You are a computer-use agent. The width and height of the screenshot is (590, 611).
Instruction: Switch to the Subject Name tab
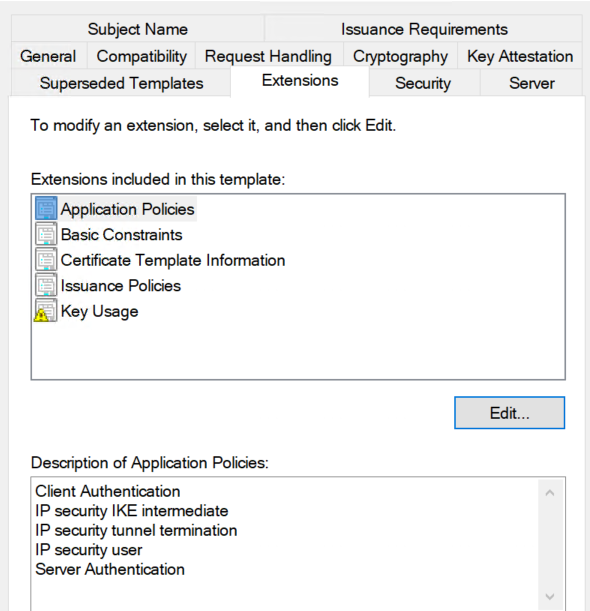pos(138,29)
